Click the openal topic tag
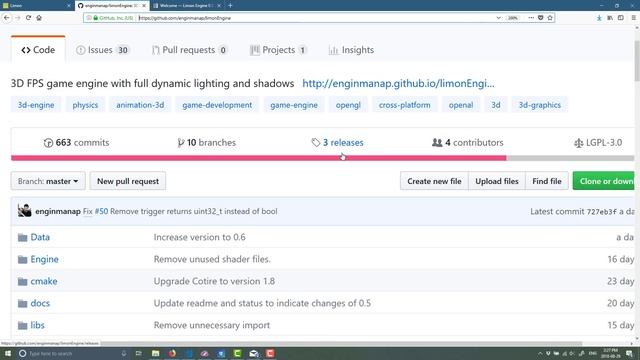Viewport: 640px width, 360px height. click(x=461, y=105)
